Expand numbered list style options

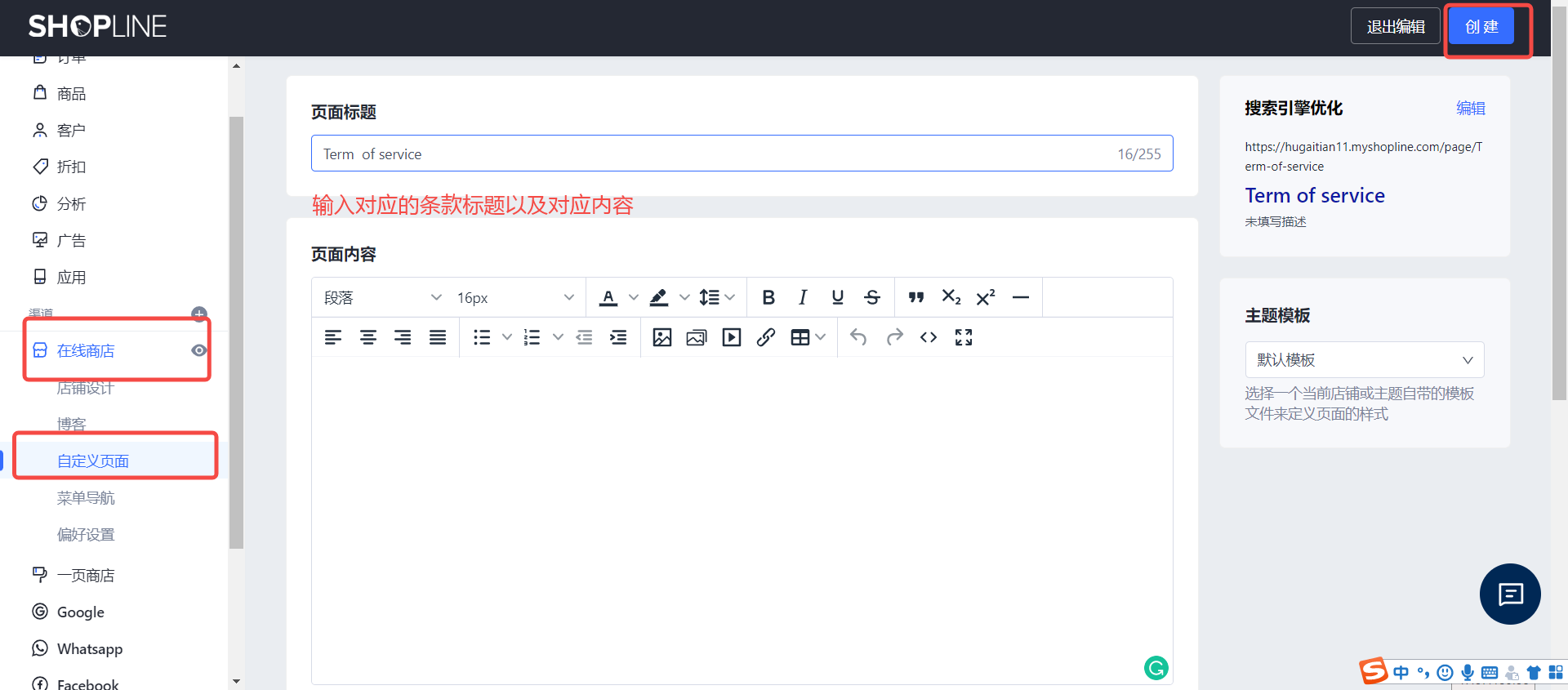558,337
